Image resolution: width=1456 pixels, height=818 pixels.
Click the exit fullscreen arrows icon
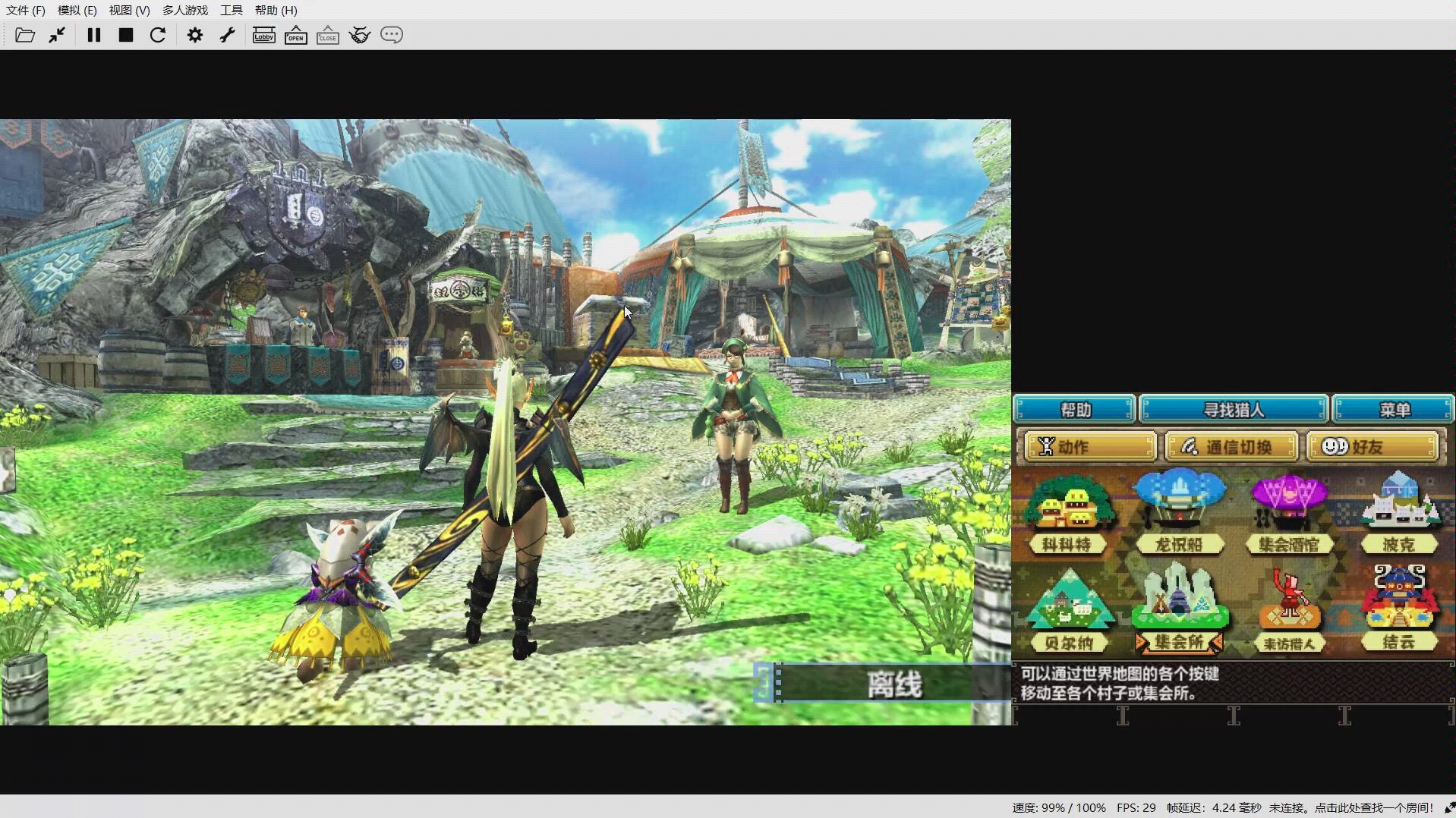point(57,35)
